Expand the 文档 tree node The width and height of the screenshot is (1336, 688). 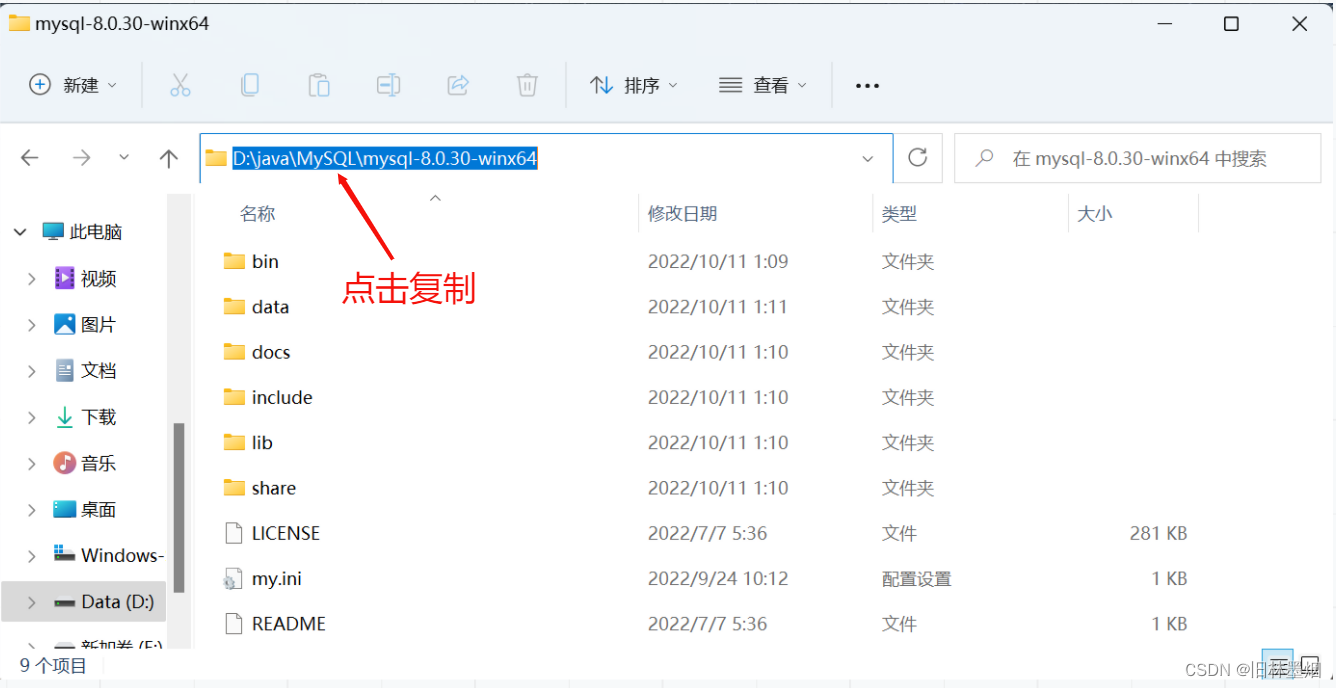point(32,371)
